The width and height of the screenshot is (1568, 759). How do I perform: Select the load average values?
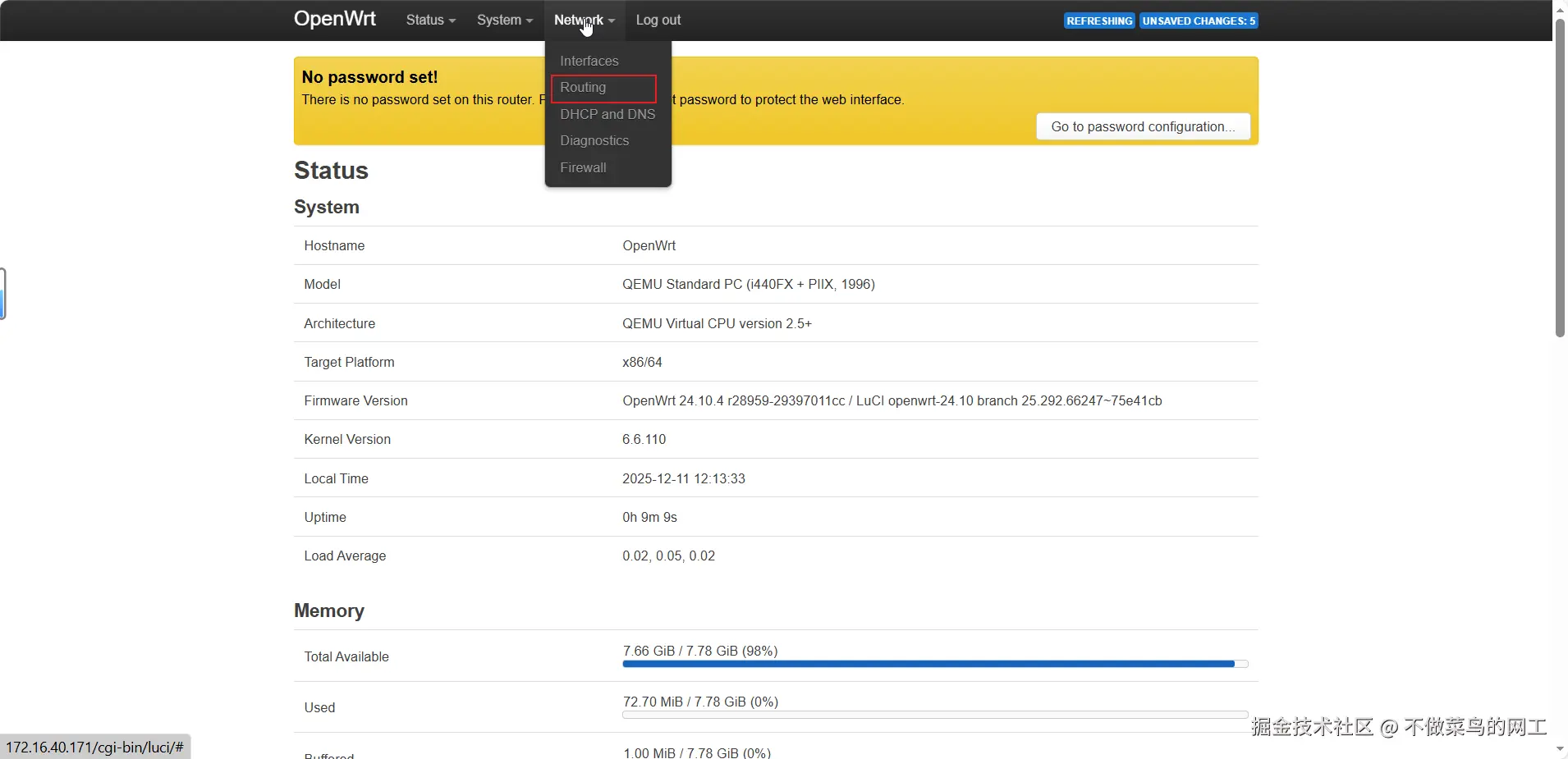click(668, 556)
